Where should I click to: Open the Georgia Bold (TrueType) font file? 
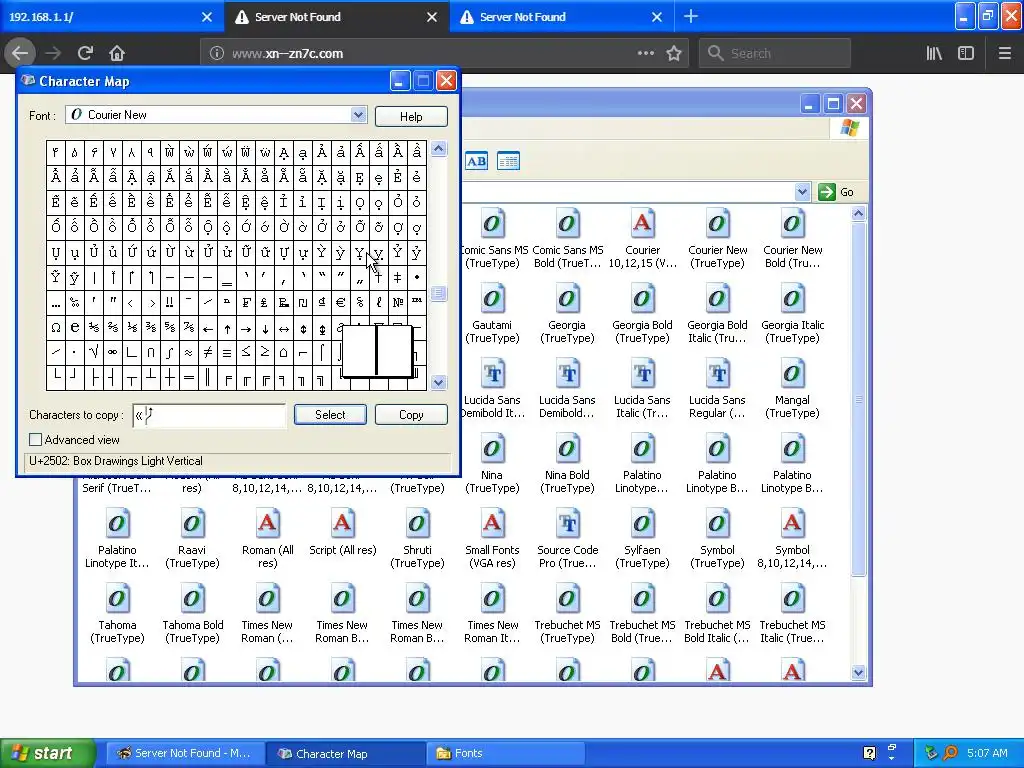tap(642, 299)
